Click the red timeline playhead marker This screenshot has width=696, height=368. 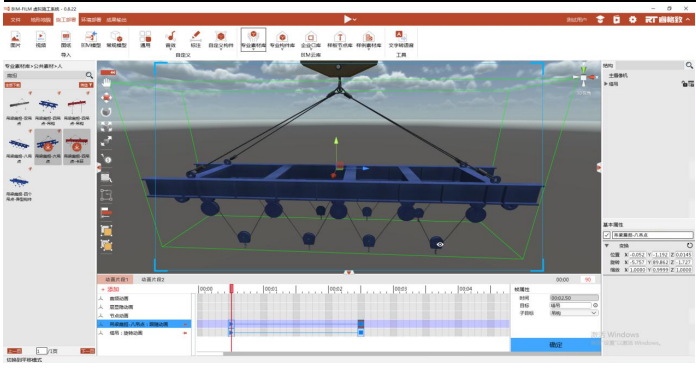click(231, 289)
